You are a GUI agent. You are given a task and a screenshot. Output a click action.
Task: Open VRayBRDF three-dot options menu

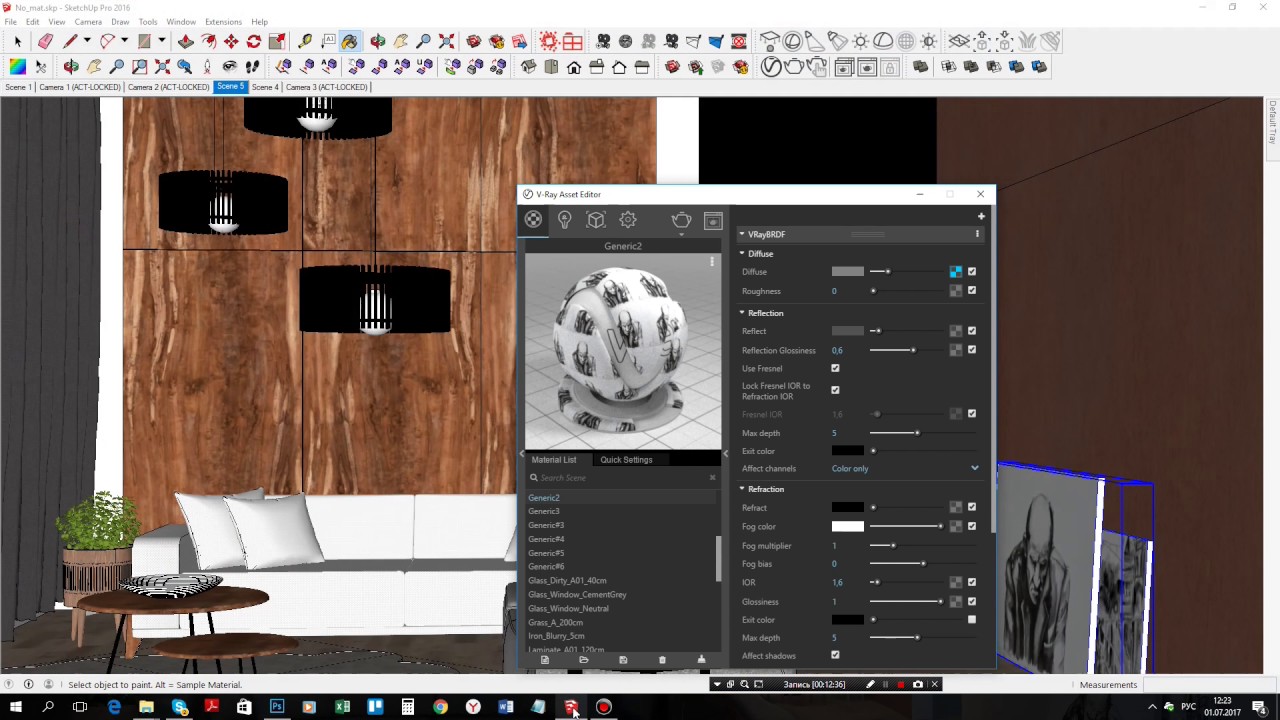pyautogui.click(x=977, y=234)
